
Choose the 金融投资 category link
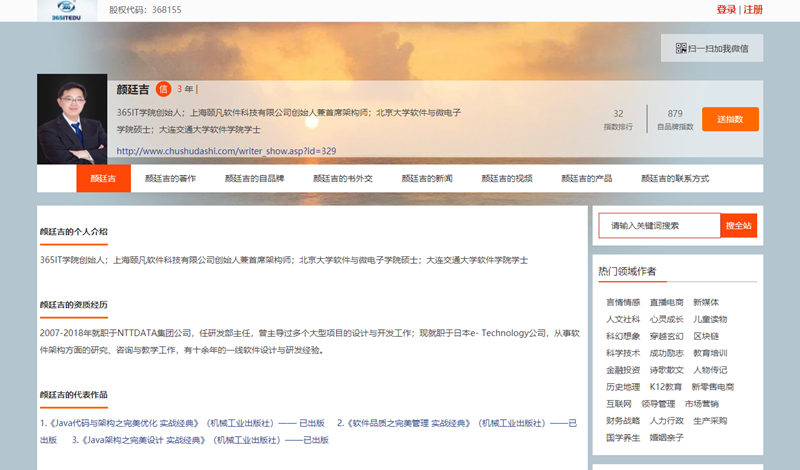click(623, 370)
